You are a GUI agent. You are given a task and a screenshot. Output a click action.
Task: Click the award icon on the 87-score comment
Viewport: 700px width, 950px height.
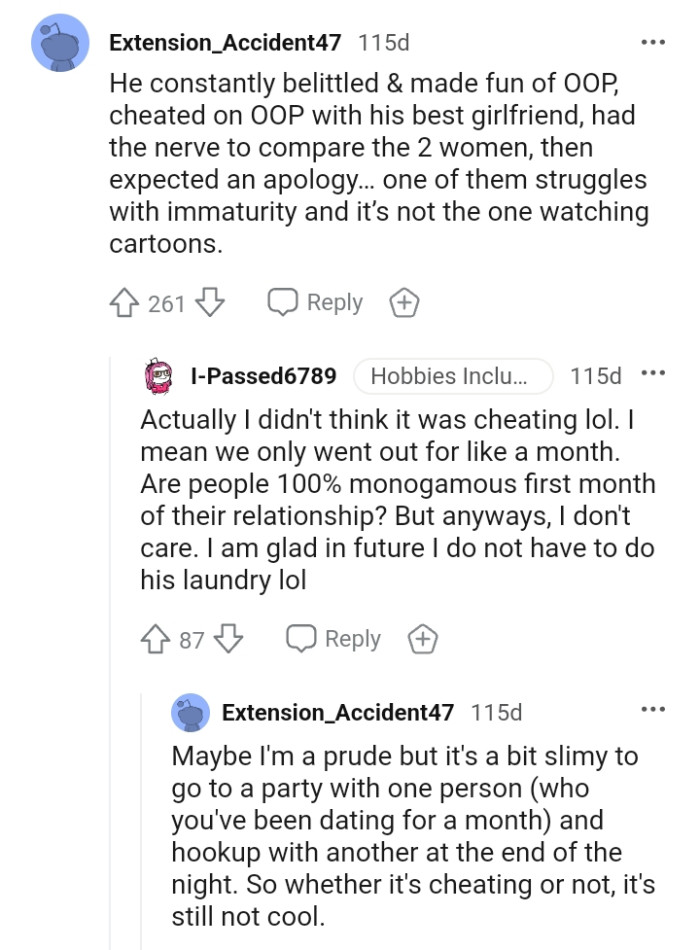click(x=420, y=638)
